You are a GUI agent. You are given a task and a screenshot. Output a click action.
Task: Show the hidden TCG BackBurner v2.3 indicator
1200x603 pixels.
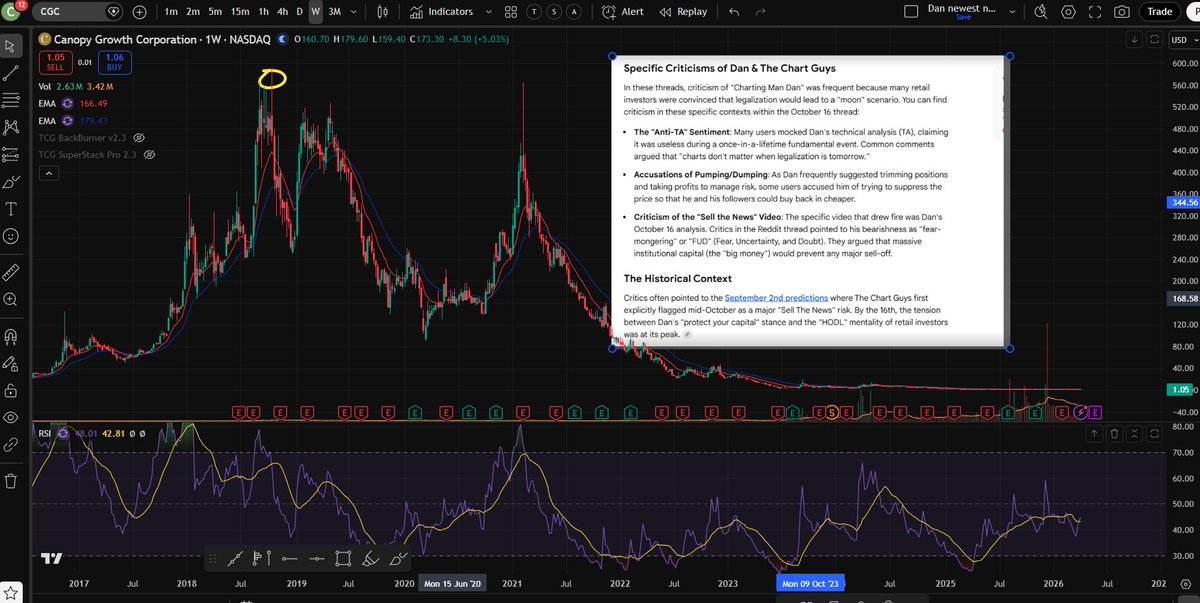click(140, 137)
